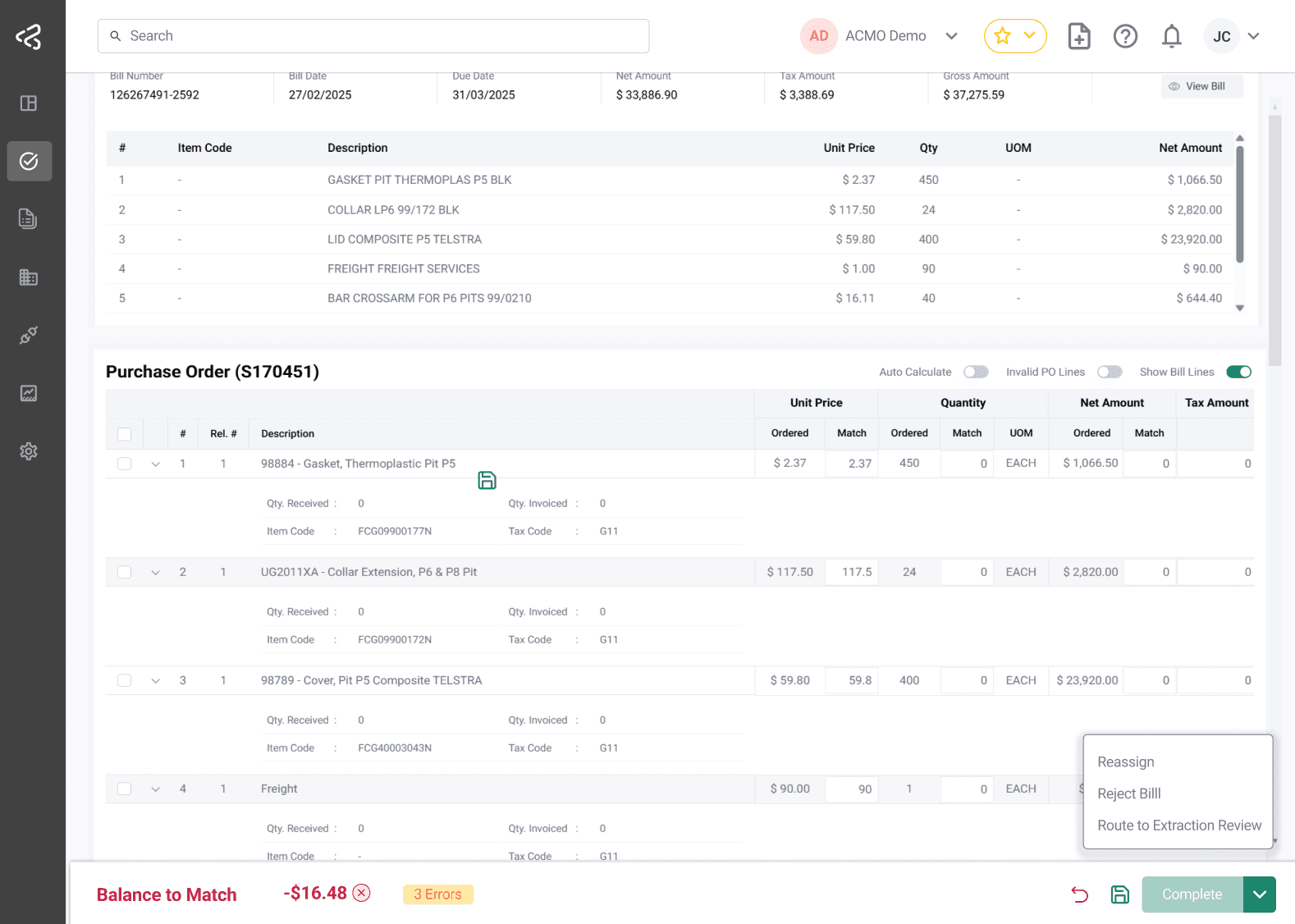The image size is (1295, 924).
Task: Click the bill lines table scrollbar thumb
Action: pos(1240,204)
